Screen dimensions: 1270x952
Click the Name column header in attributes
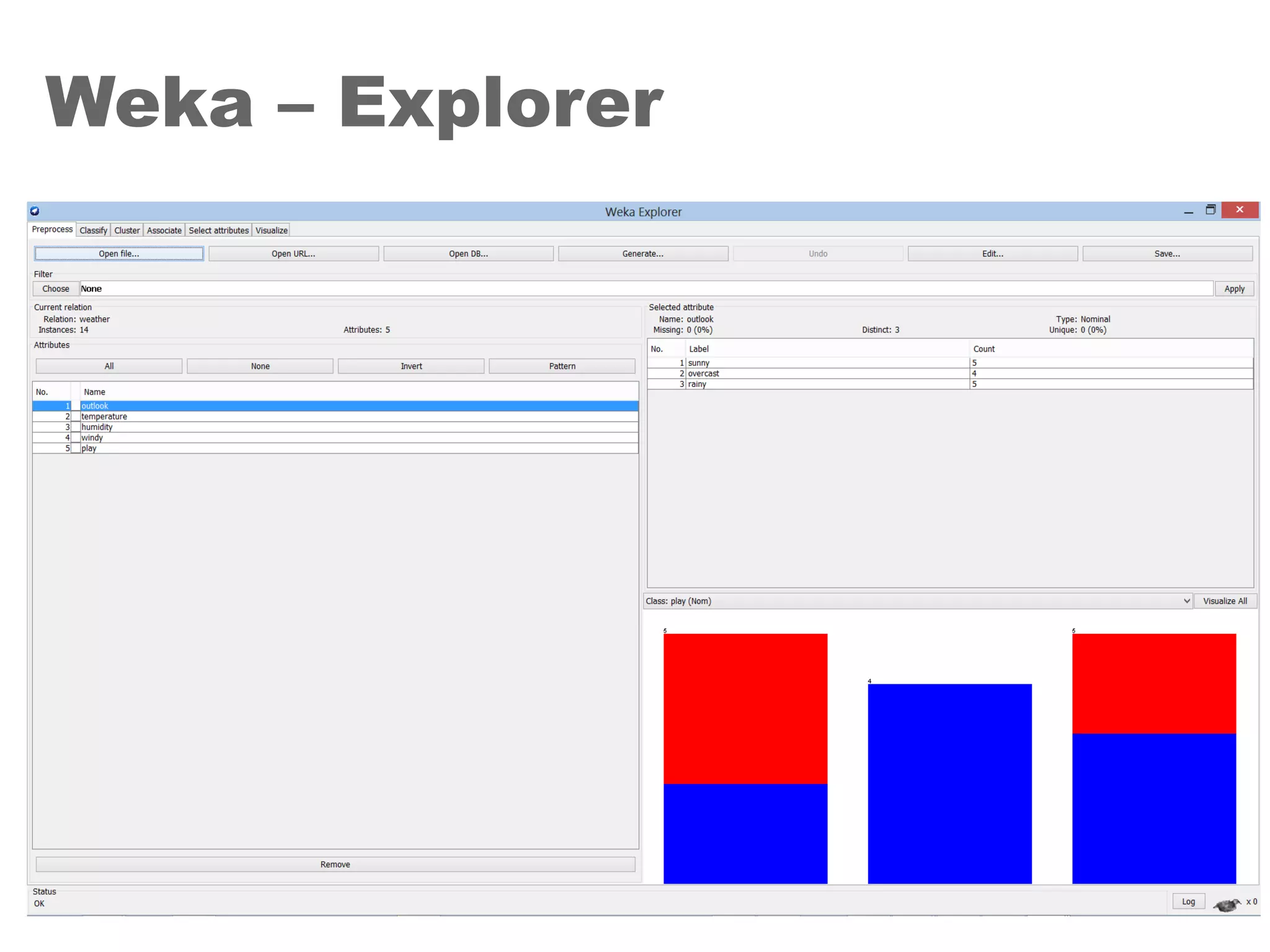click(359, 392)
